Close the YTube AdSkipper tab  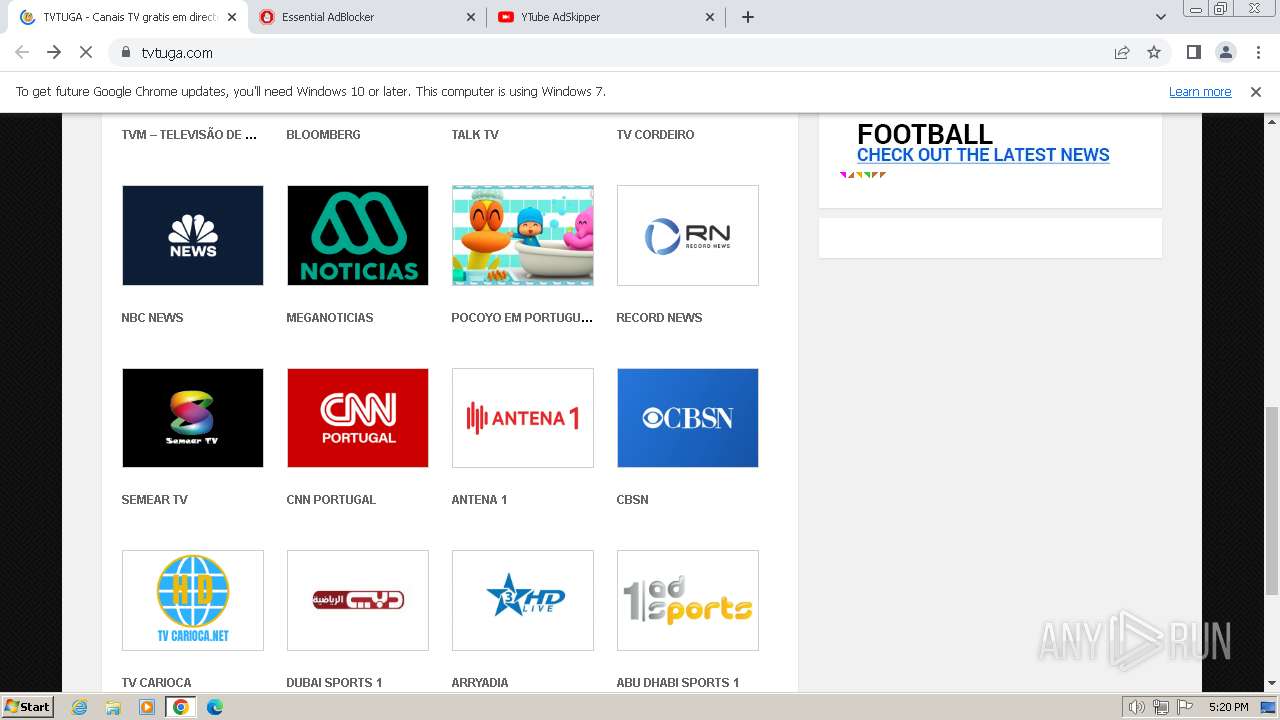(x=710, y=17)
